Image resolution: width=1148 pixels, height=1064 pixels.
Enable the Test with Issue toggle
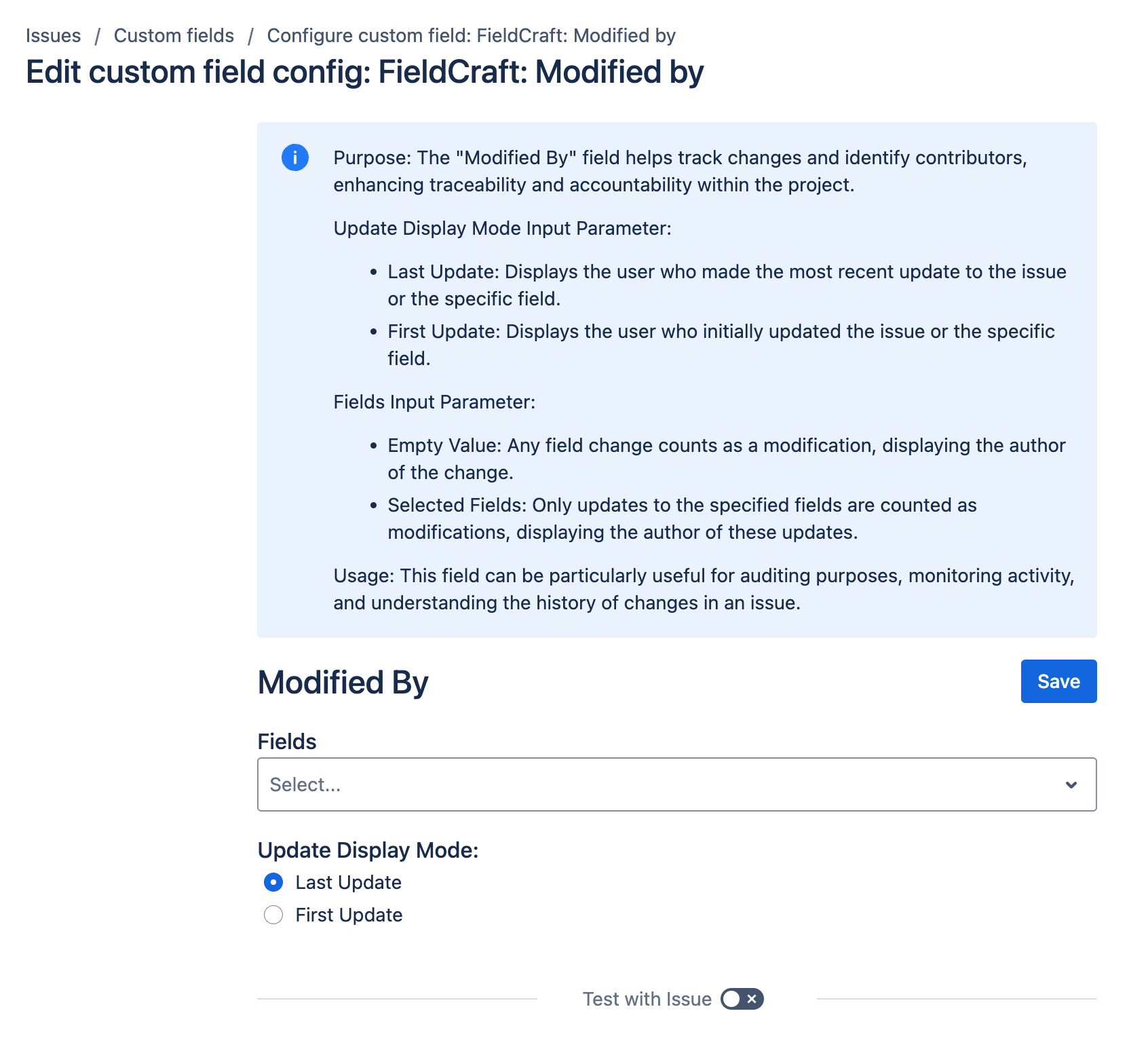pos(742,999)
